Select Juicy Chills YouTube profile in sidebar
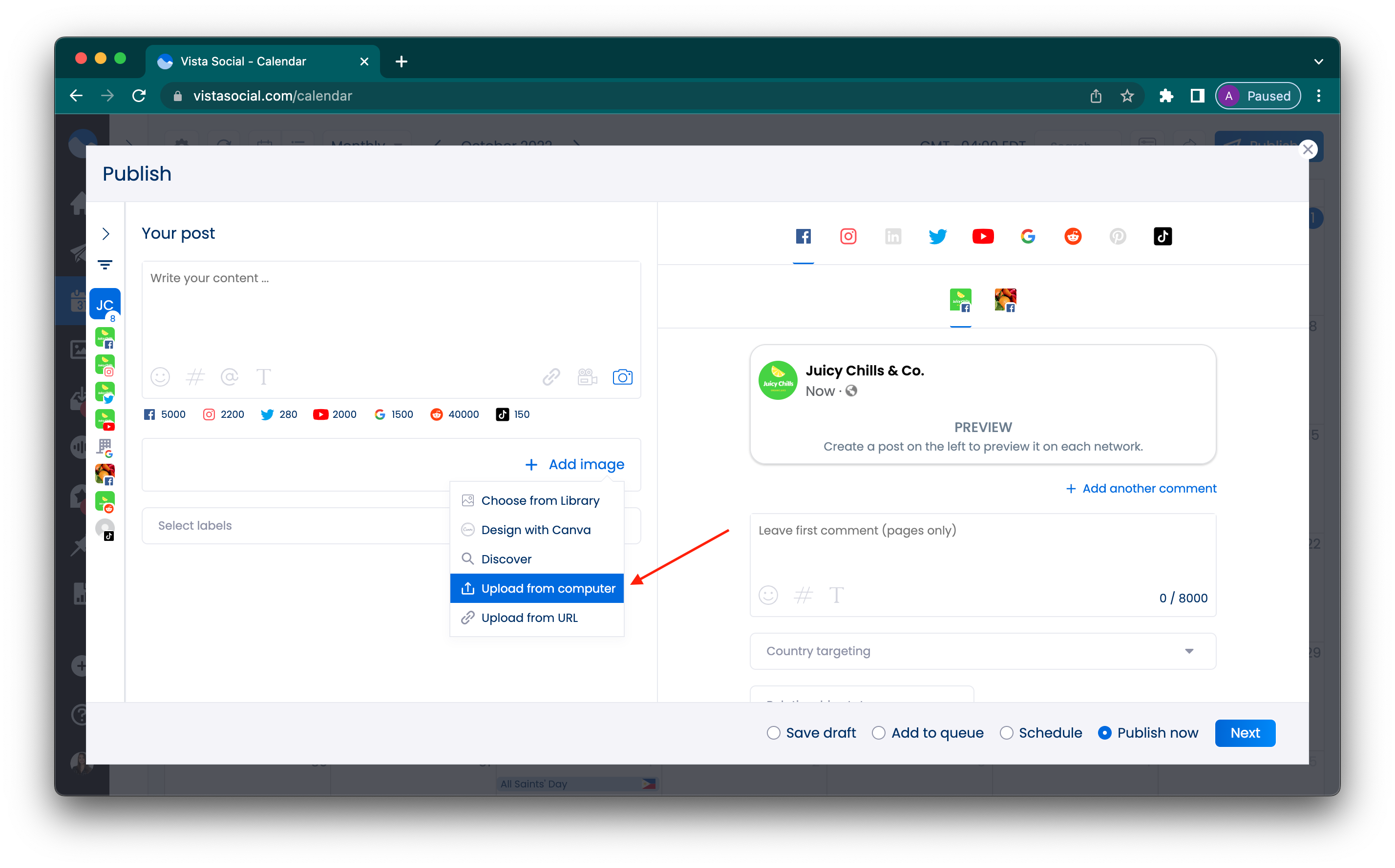The height and width of the screenshot is (868, 1395). [x=105, y=420]
